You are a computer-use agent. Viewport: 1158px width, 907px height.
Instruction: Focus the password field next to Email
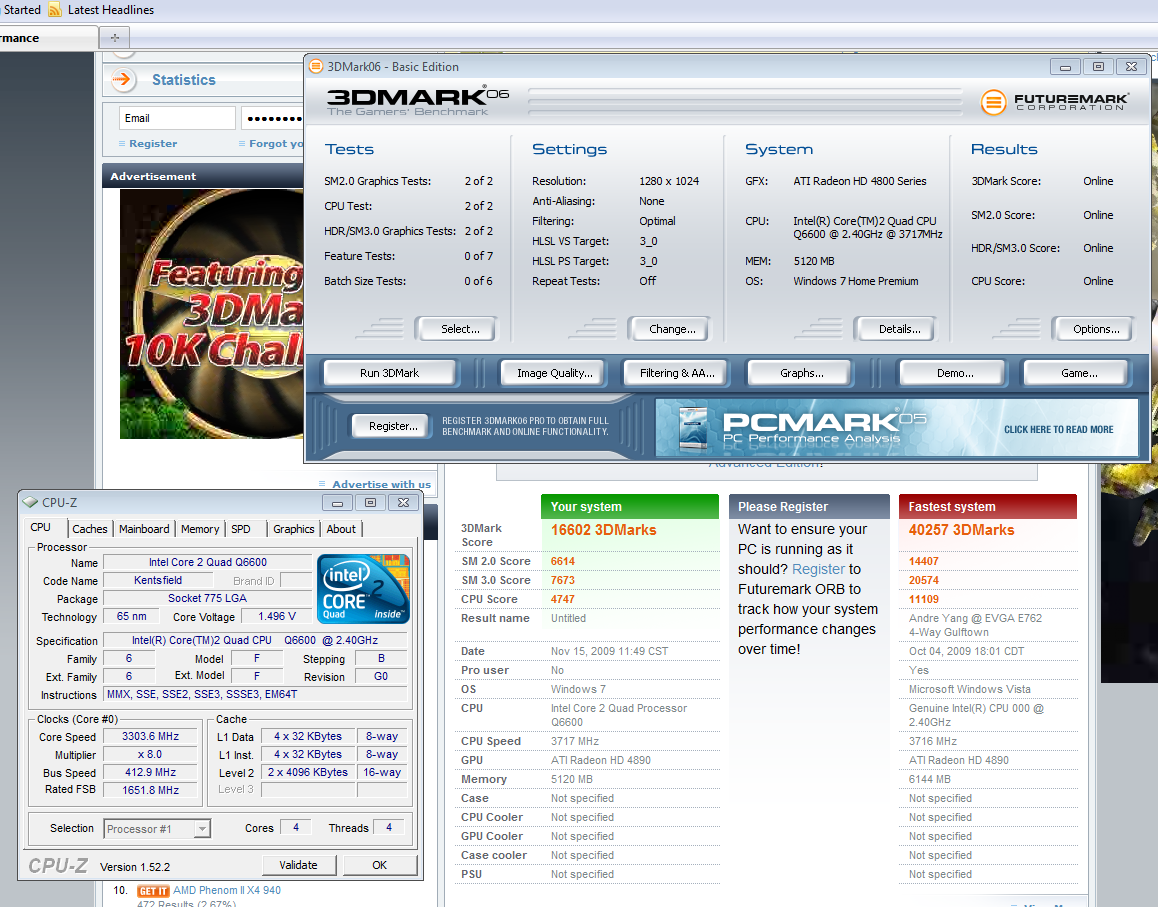273,118
